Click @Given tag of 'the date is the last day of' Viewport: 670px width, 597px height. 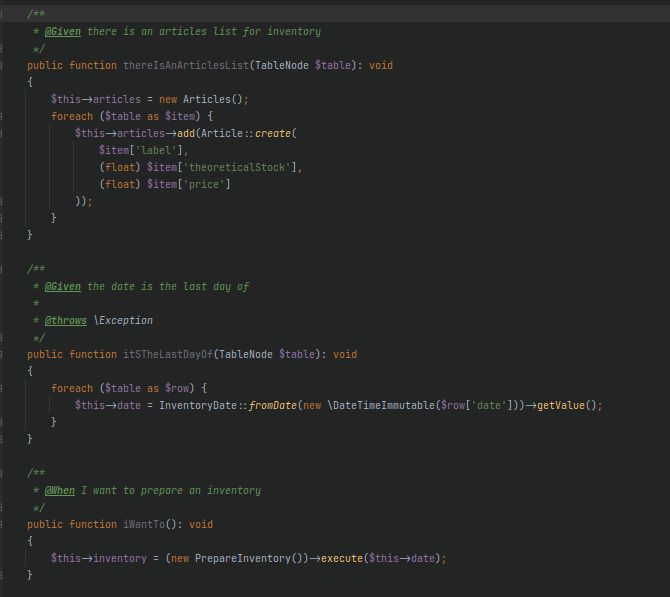(62, 286)
